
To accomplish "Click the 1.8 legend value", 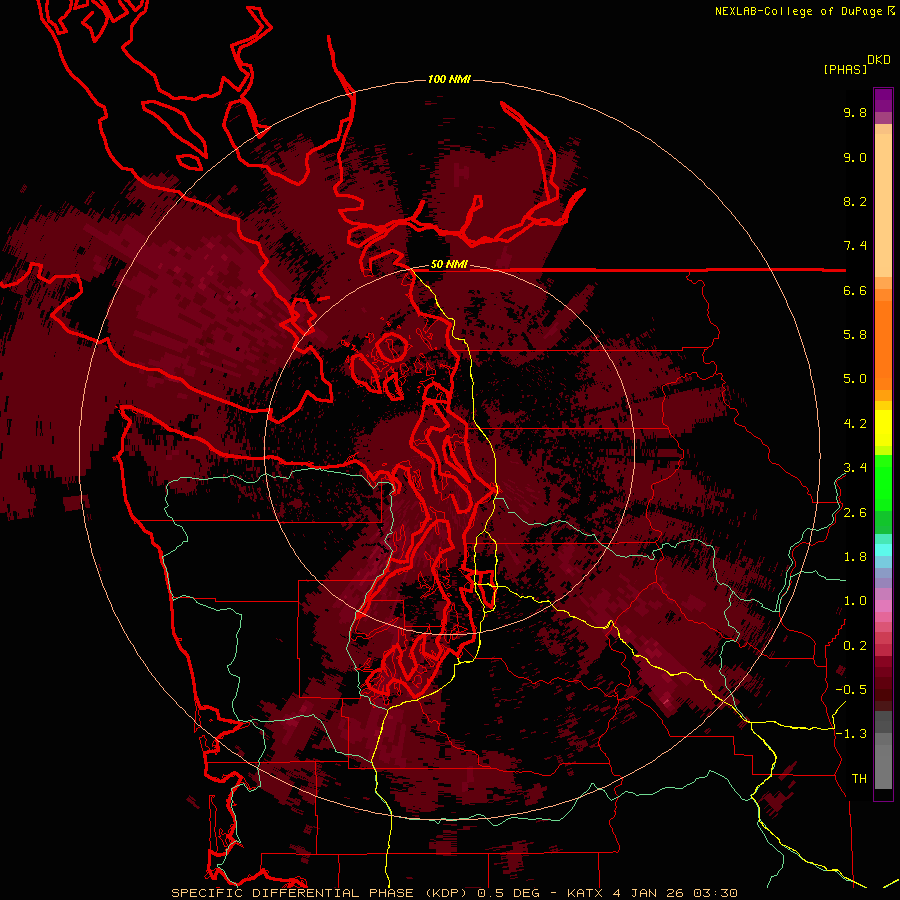I will (855, 557).
